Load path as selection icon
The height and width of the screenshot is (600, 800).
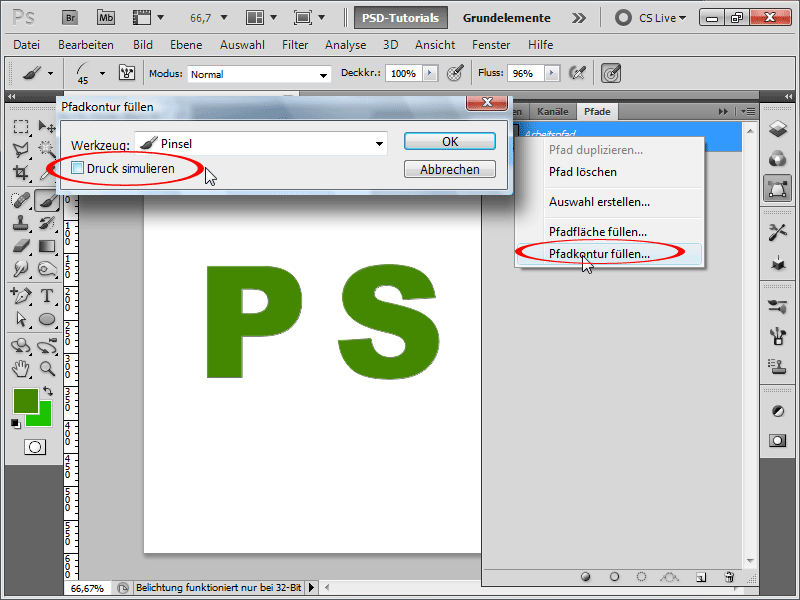pyautogui.click(x=641, y=577)
